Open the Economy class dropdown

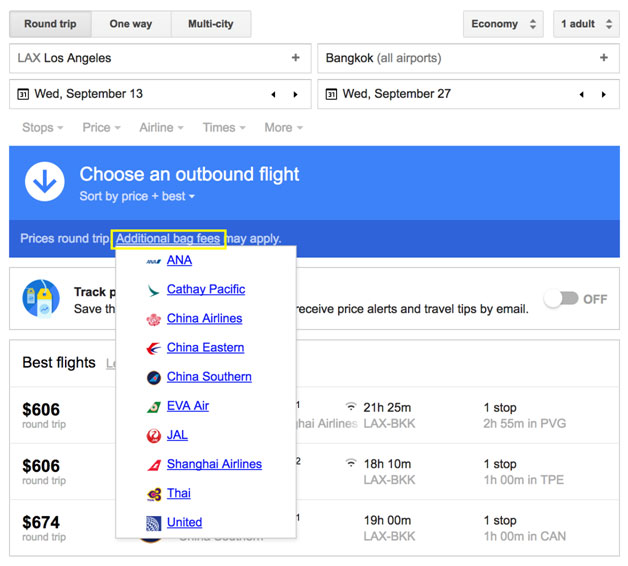point(503,24)
